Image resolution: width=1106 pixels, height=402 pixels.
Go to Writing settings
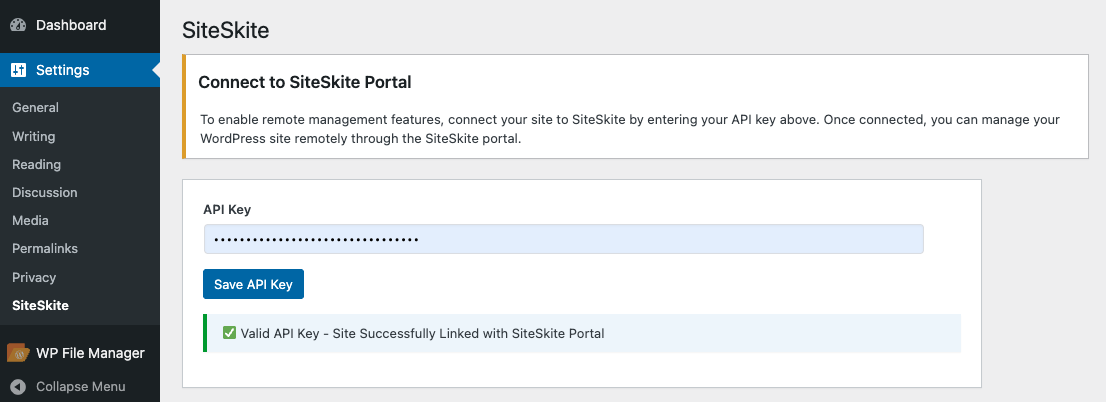click(33, 136)
